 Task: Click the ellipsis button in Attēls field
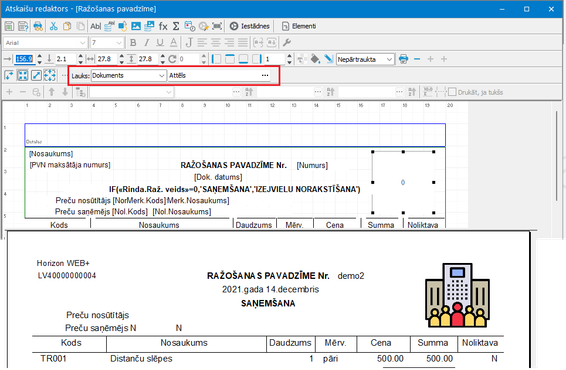[x=265, y=75]
